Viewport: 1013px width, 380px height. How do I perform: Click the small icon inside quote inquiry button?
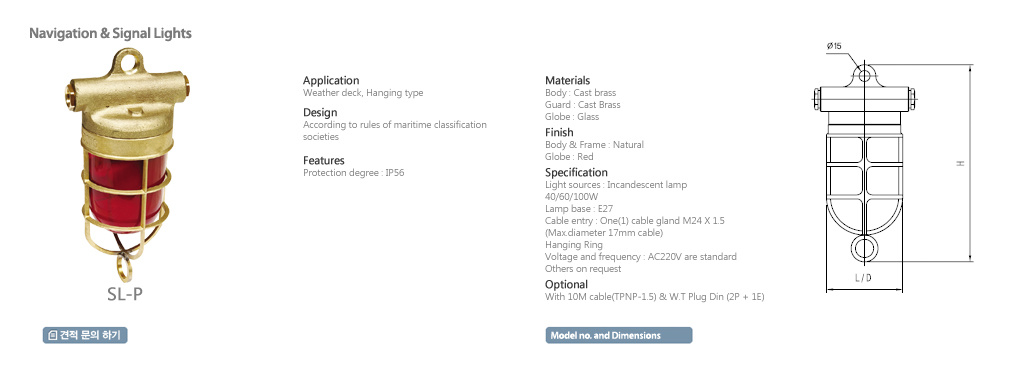coord(53,335)
